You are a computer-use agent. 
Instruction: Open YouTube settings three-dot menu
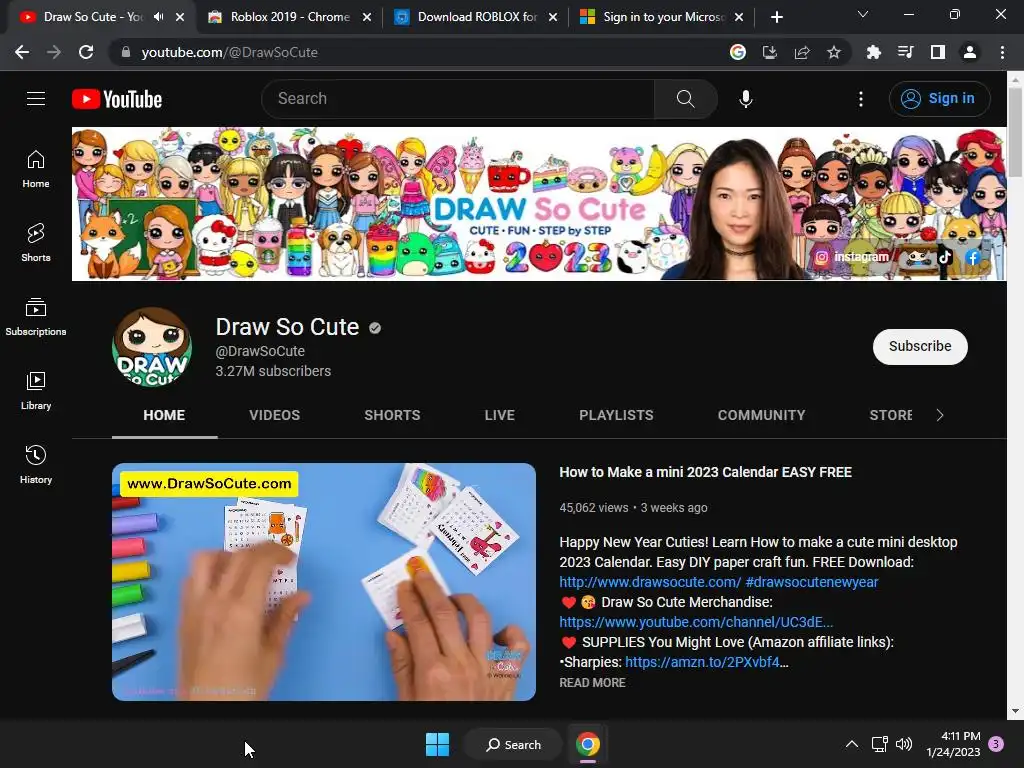pos(861,99)
